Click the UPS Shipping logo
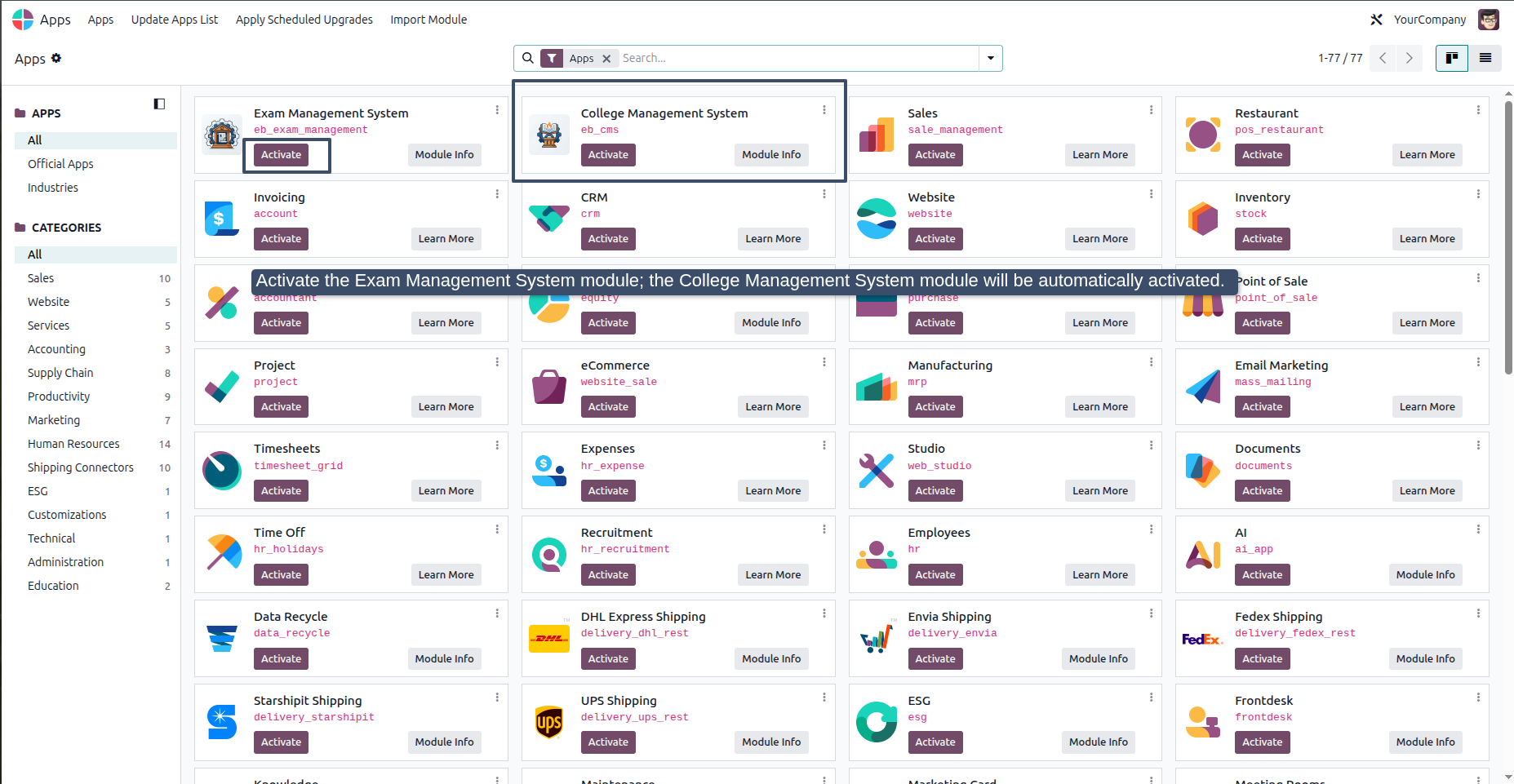This screenshot has height=784, width=1514. tap(549, 722)
